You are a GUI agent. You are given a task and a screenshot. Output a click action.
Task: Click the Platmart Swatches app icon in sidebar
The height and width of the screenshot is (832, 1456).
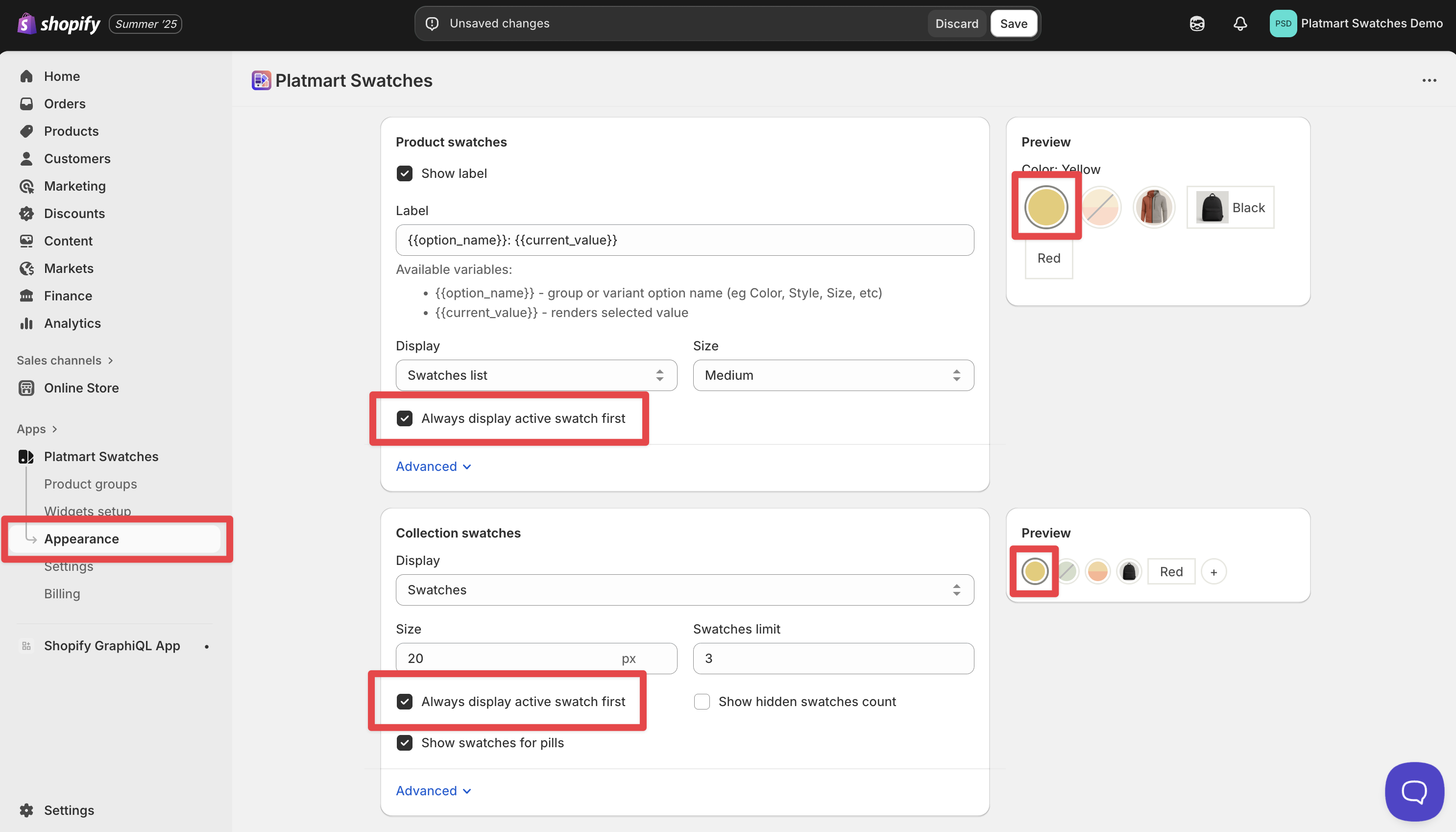(x=26, y=456)
